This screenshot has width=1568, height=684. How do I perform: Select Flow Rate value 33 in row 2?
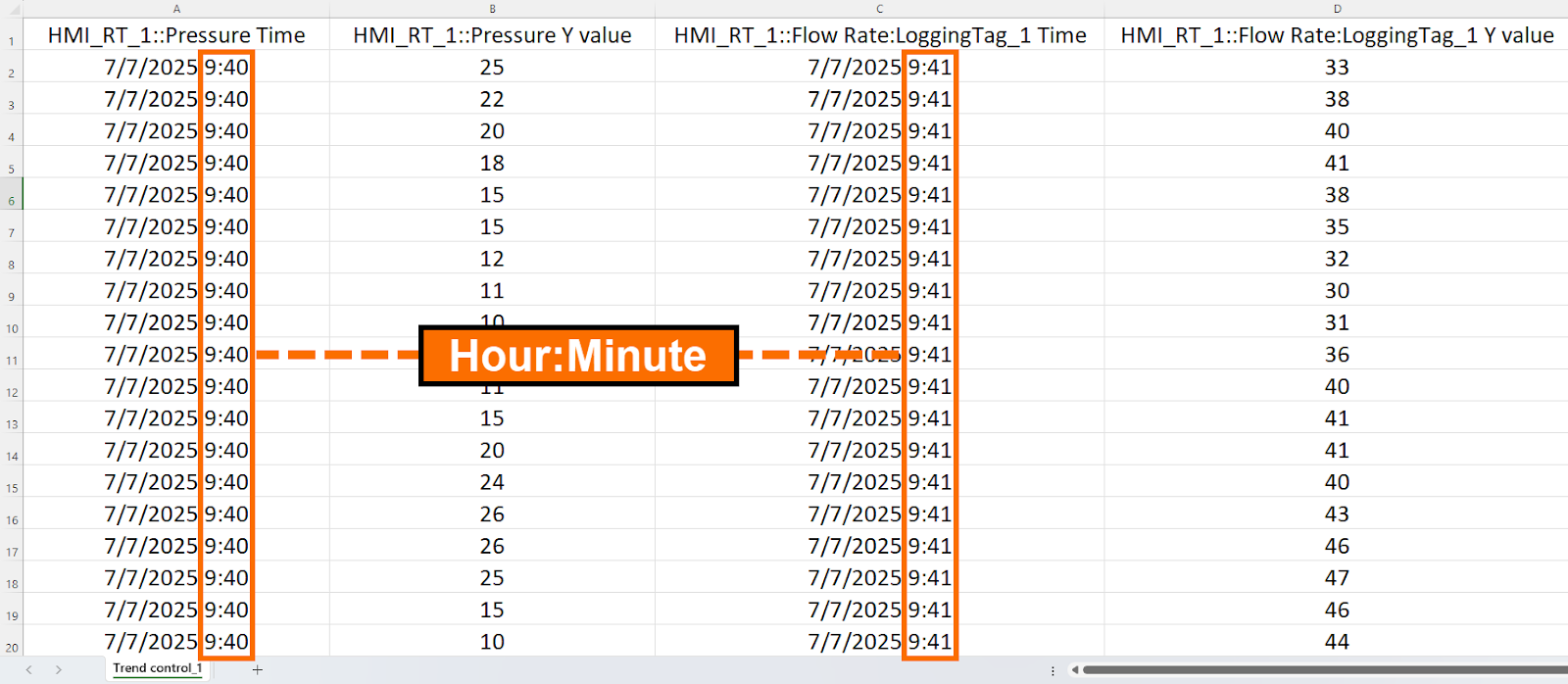(1337, 67)
